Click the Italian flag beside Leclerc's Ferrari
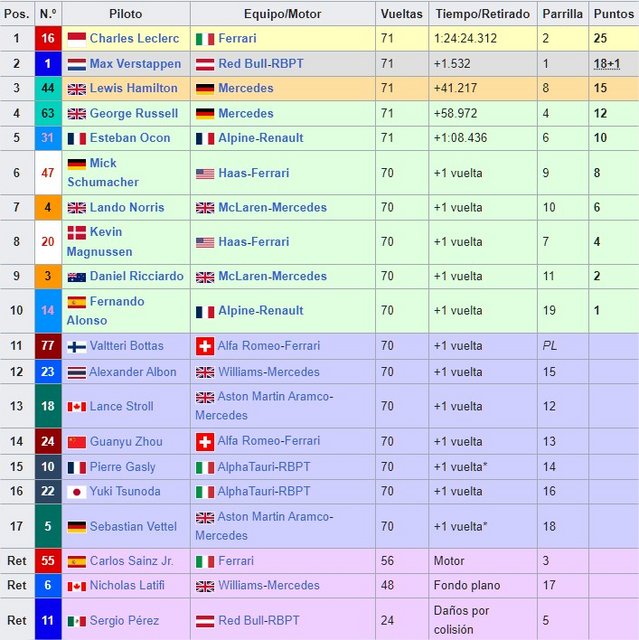Screen dimensions: 639x640 tap(205, 39)
